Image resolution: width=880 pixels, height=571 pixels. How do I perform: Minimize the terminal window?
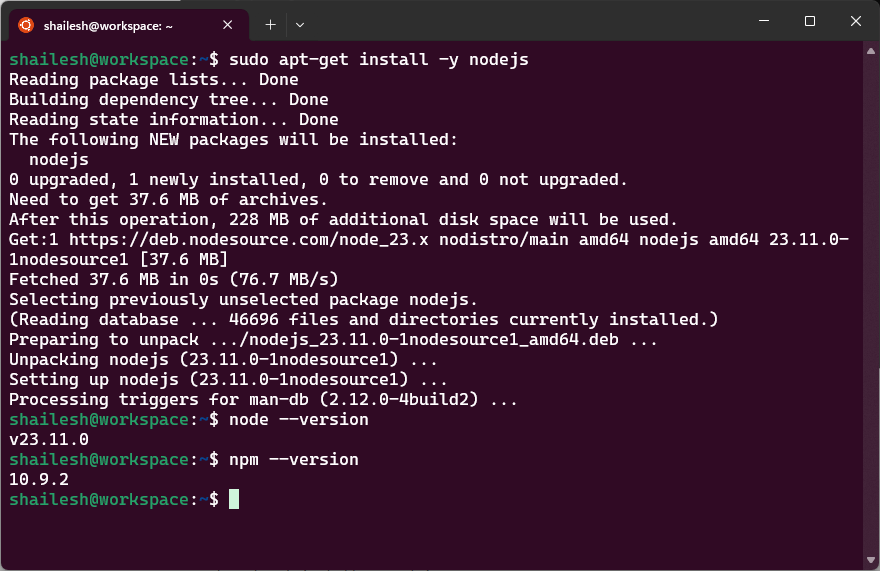764,21
